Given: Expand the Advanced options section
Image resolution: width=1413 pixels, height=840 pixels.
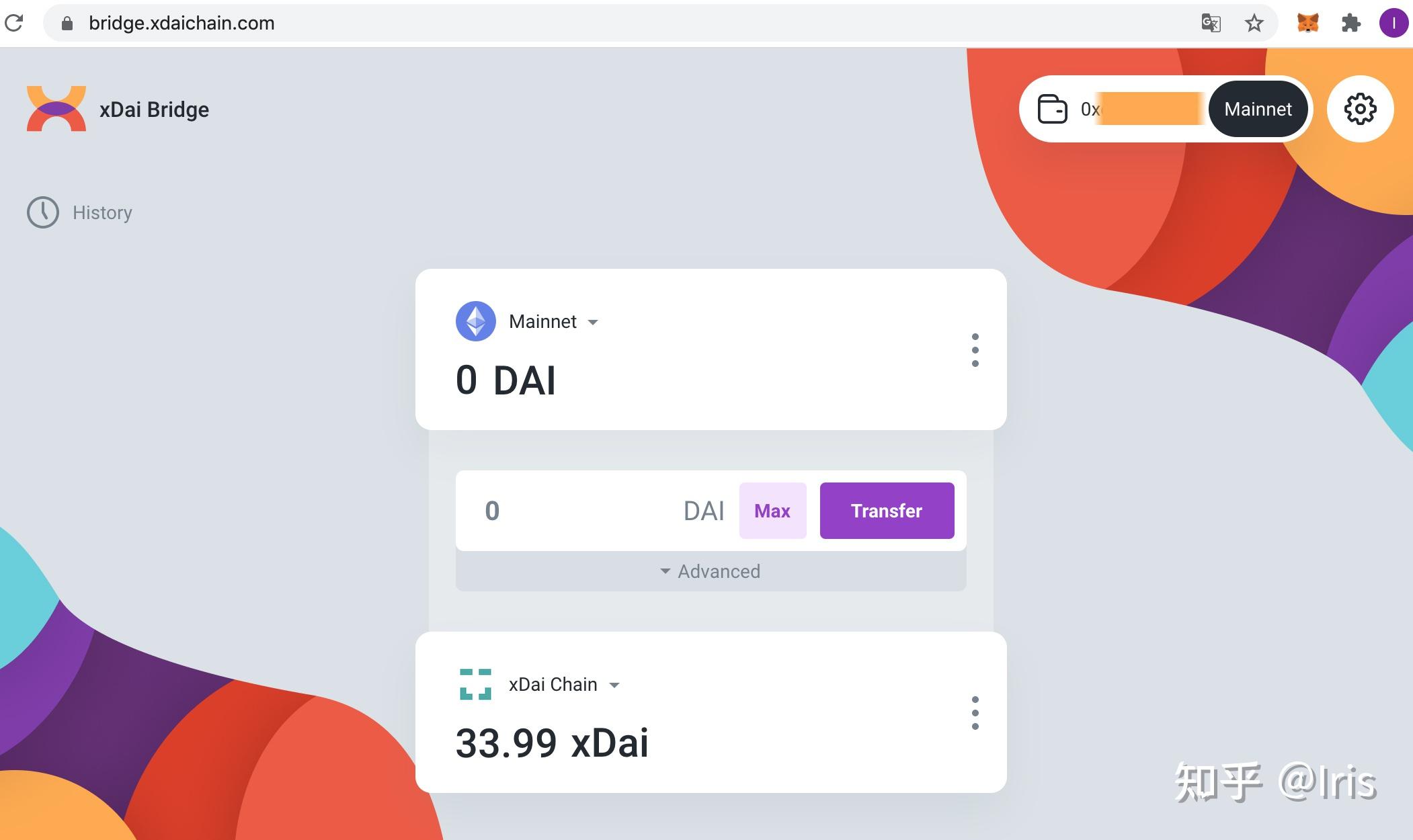Looking at the screenshot, I should [x=711, y=571].
